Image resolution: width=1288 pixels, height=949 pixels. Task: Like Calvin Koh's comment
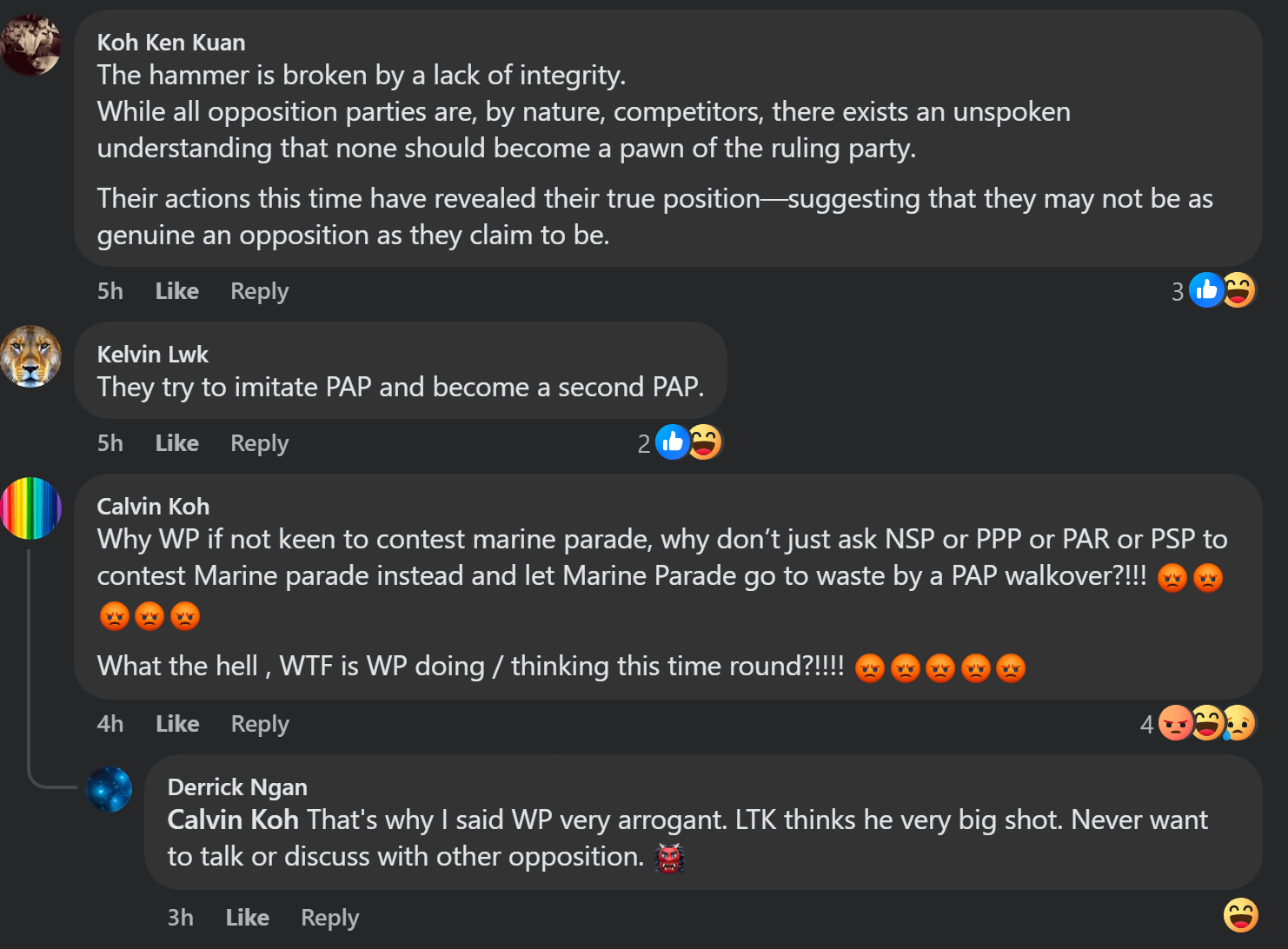click(x=177, y=724)
